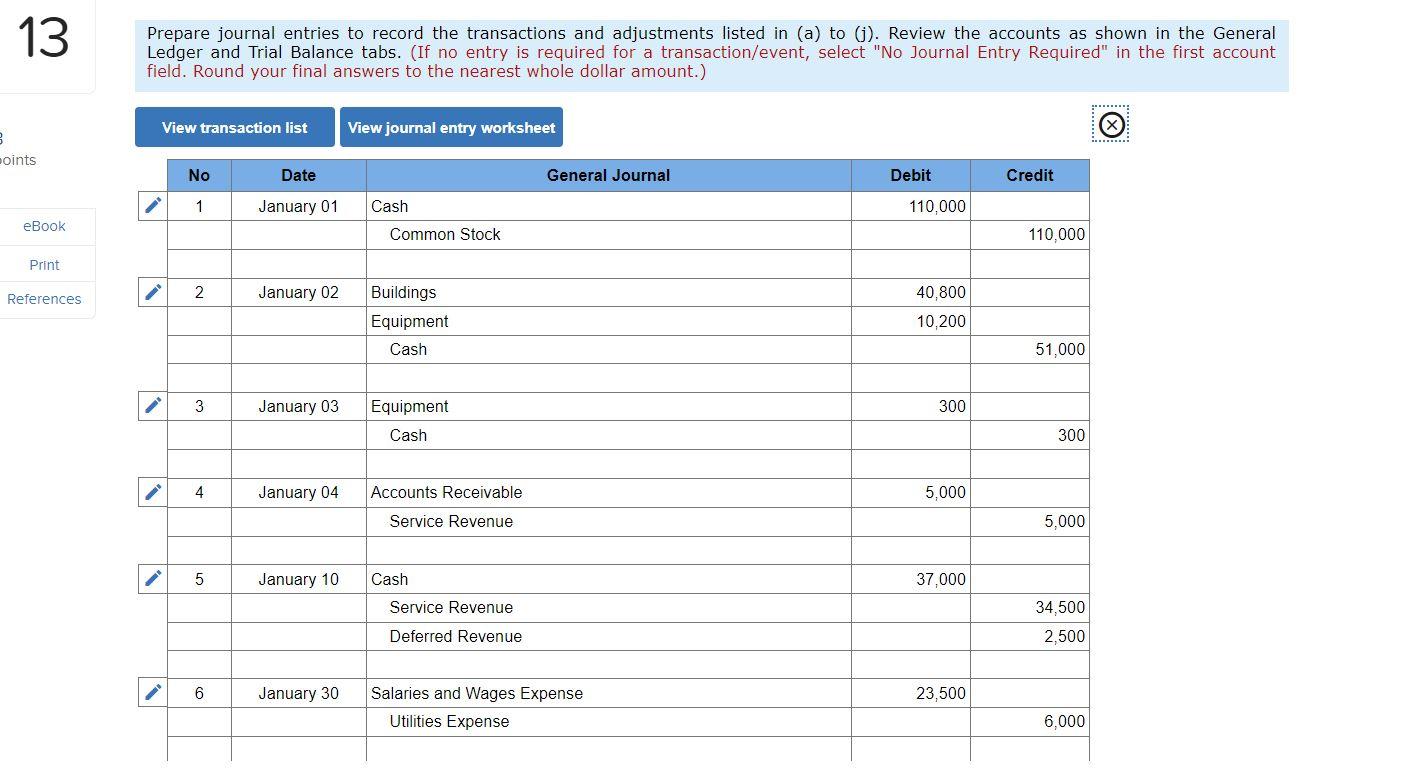The image size is (1408, 768).
Task: Edit journal entry 2 with pencil icon
Action: (153, 292)
